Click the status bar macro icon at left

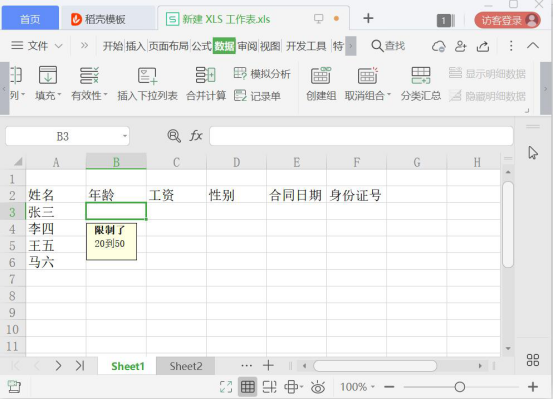point(14,387)
